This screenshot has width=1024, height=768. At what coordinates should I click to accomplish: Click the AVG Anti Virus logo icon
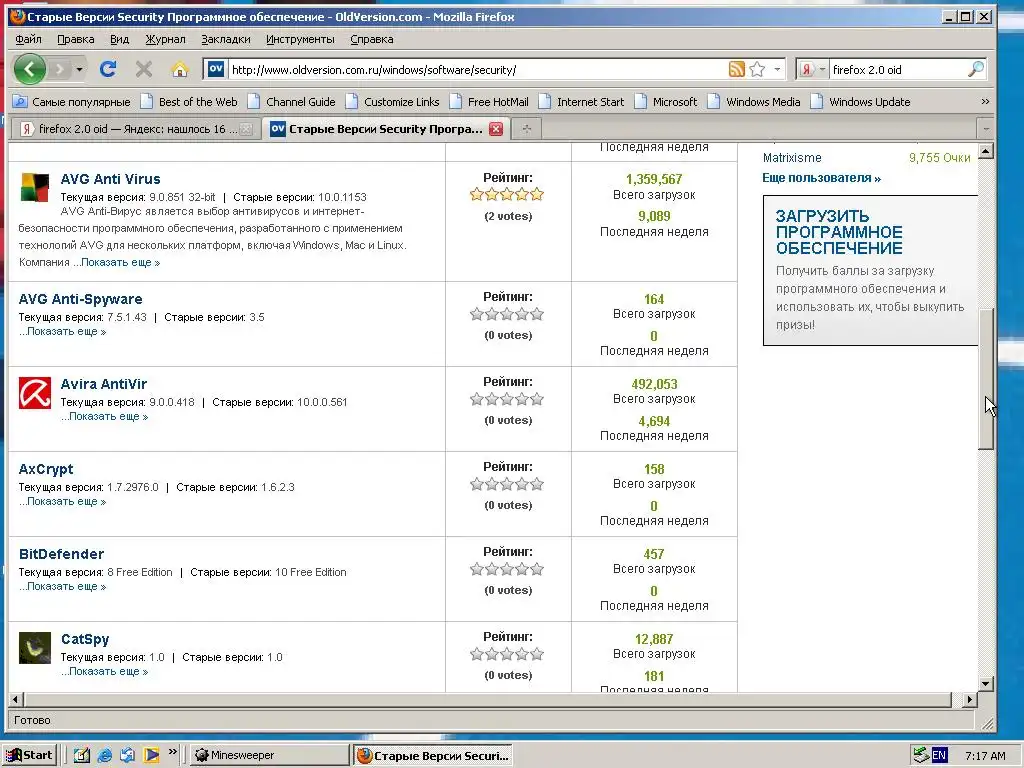click(35, 187)
